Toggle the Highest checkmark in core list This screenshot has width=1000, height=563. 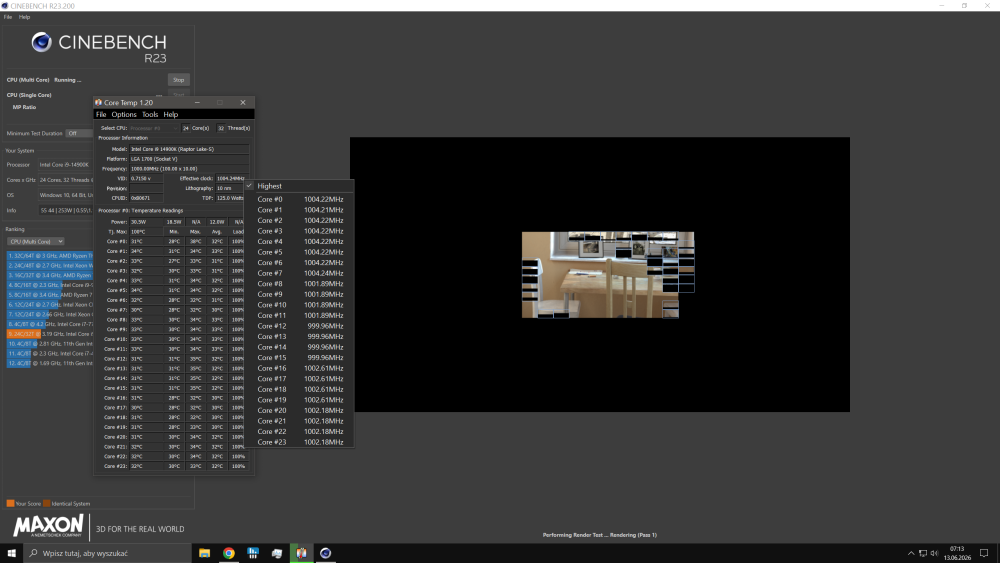click(249, 186)
